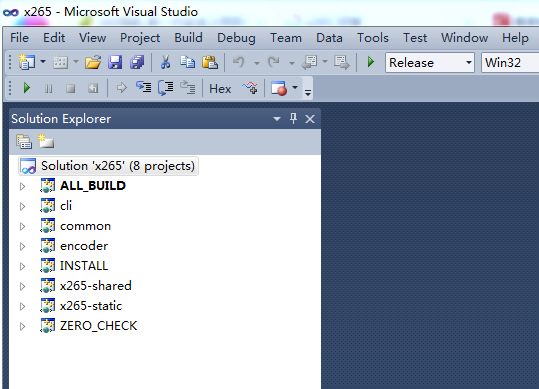Open the Build menu
The image size is (539, 389).
tap(188, 37)
